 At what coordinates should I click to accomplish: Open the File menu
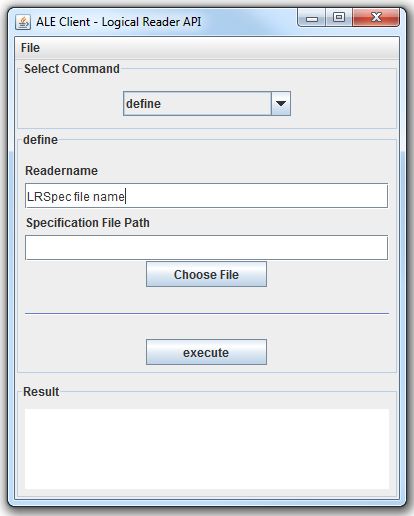(30, 48)
